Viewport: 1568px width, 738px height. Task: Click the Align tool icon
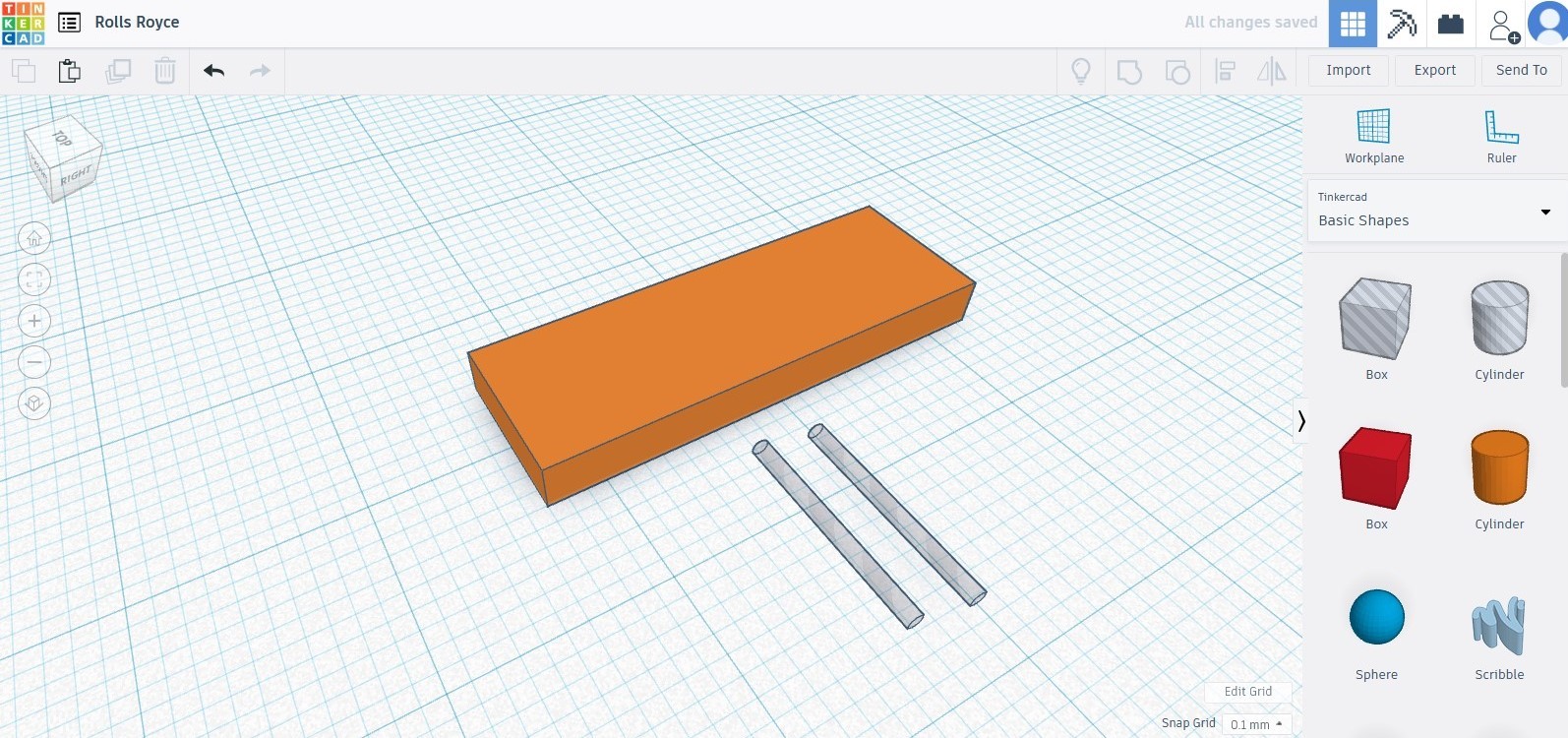[x=1225, y=71]
